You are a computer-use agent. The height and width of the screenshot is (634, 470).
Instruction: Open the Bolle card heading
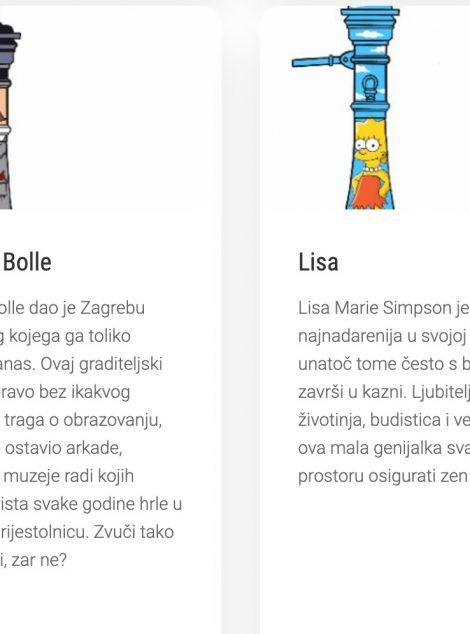pos(26,262)
